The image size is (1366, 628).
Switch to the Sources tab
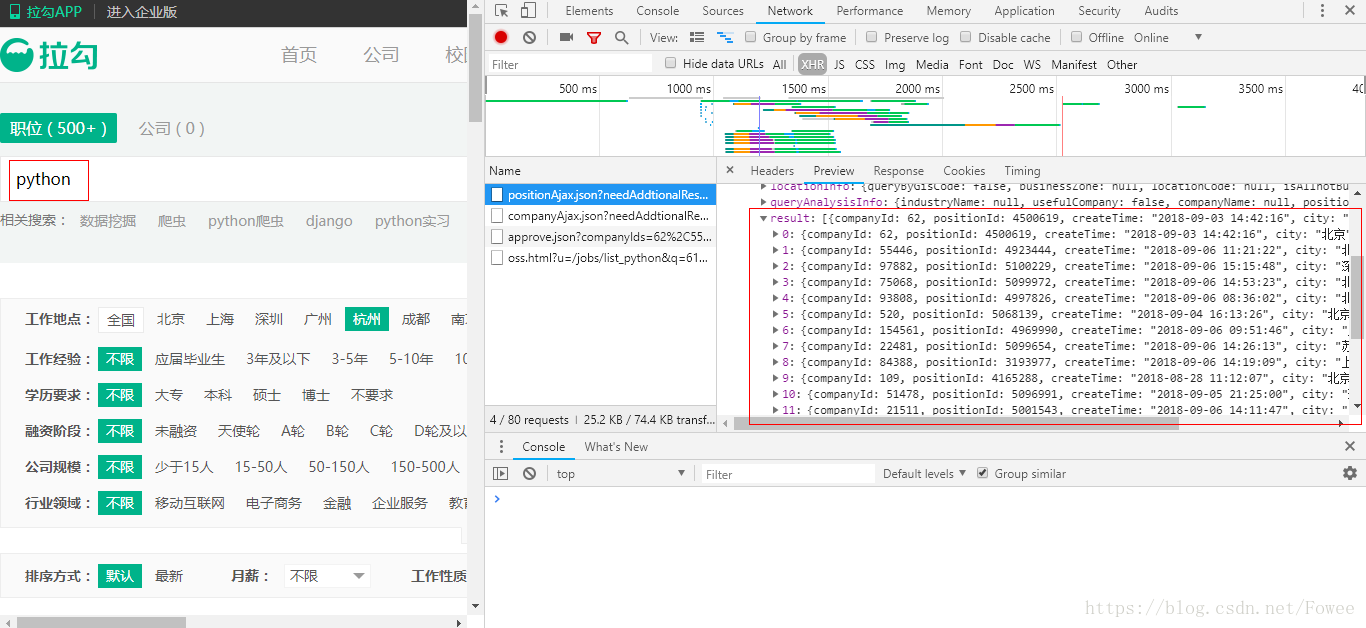[723, 11]
